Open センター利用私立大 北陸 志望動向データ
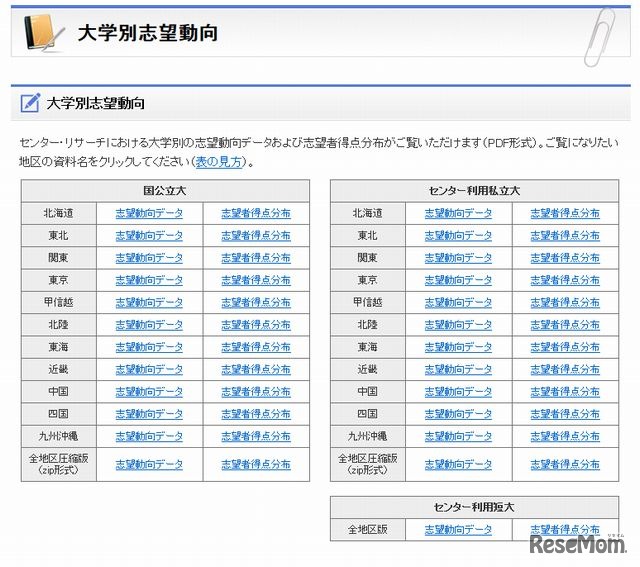This screenshot has width=640, height=567. tap(458, 325)
